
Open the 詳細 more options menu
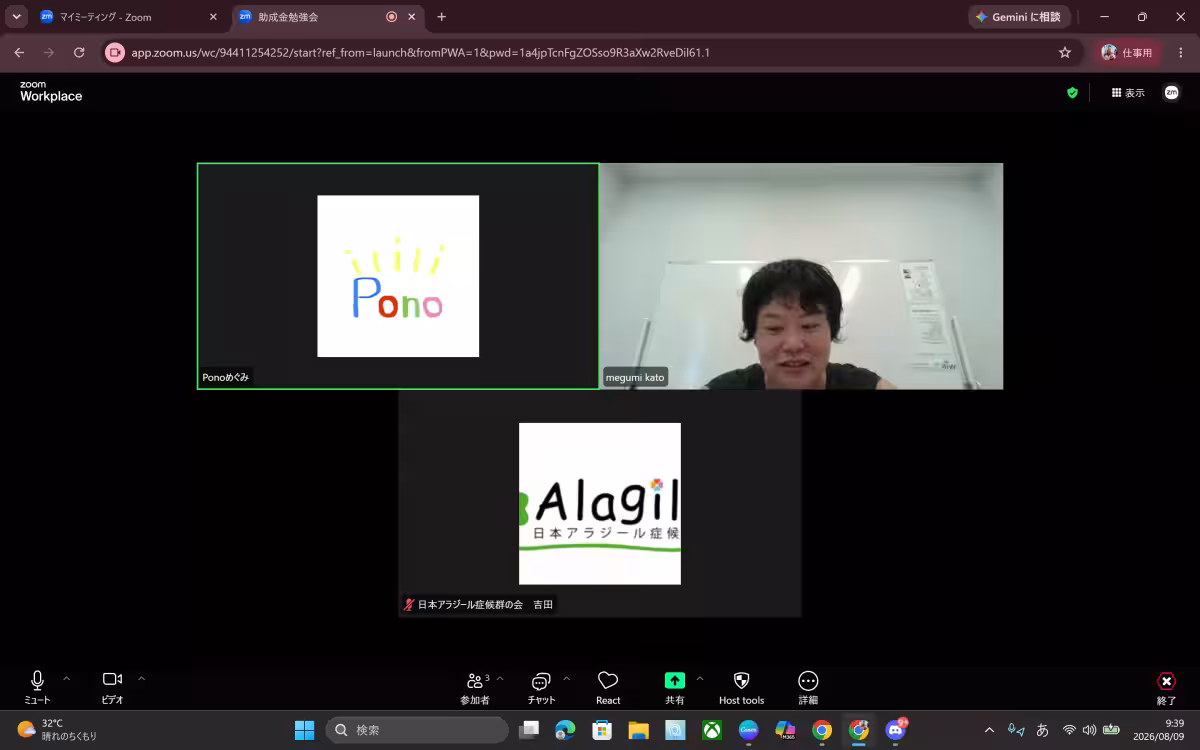pyautogui.click(x=808, y=687)
